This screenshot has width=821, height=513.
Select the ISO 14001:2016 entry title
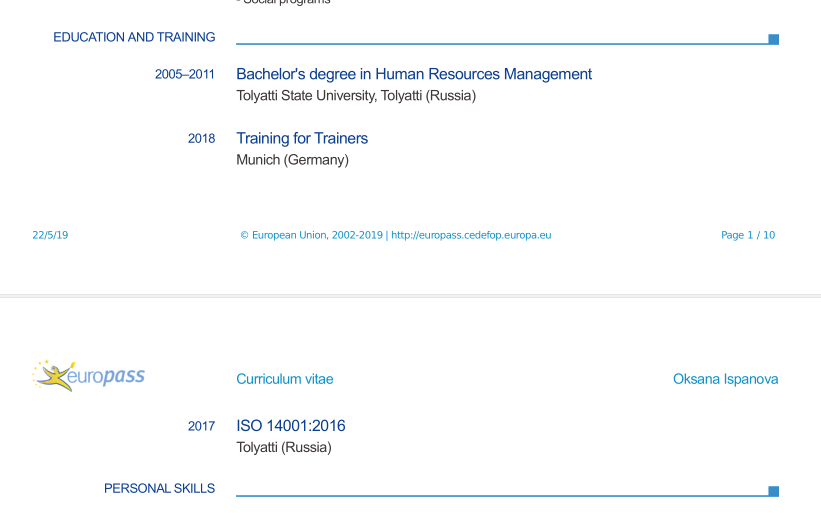(290, 426)
